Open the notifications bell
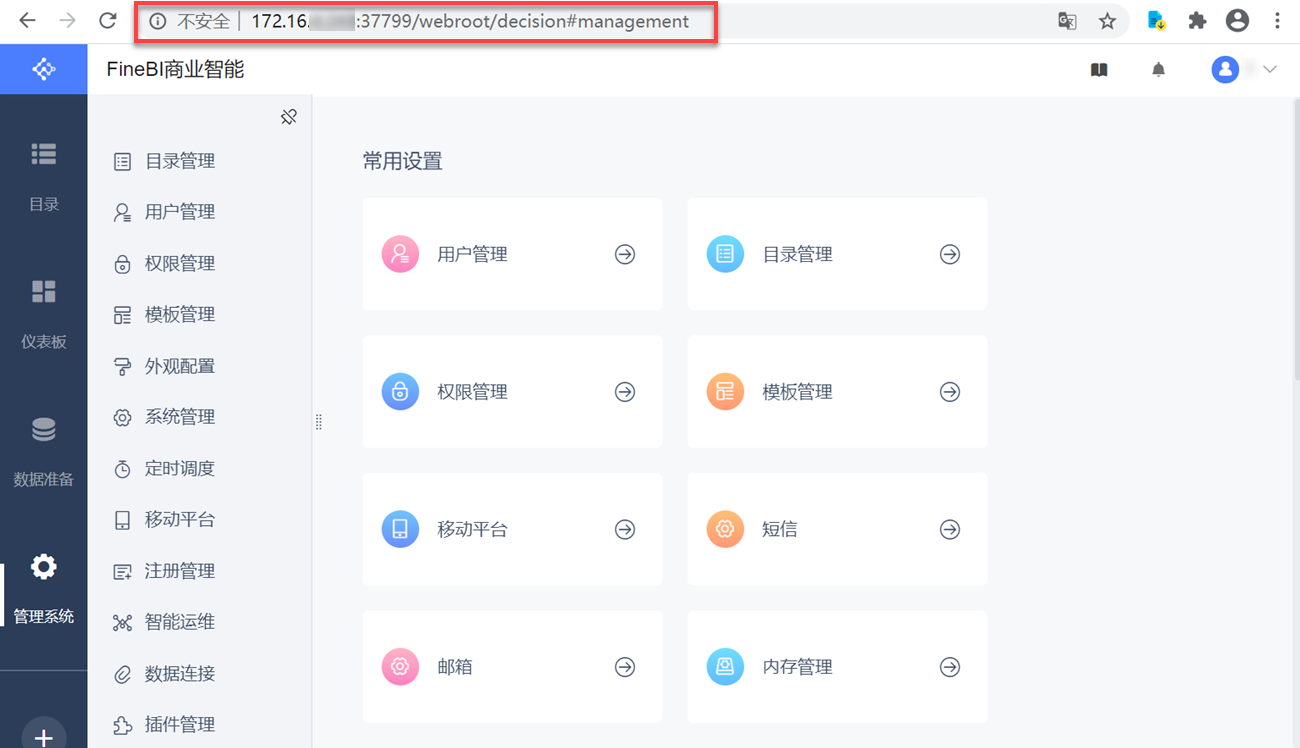The image size is (1300, 748). click(1158, 70)
